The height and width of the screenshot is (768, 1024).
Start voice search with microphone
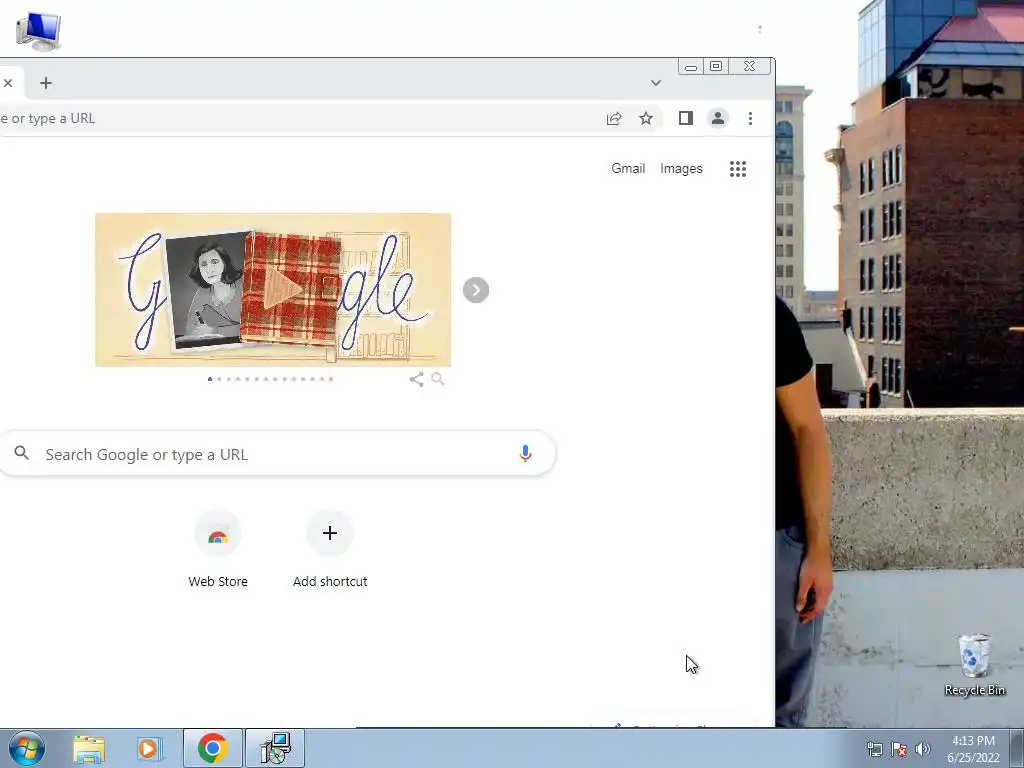click(x=525, y=454)
